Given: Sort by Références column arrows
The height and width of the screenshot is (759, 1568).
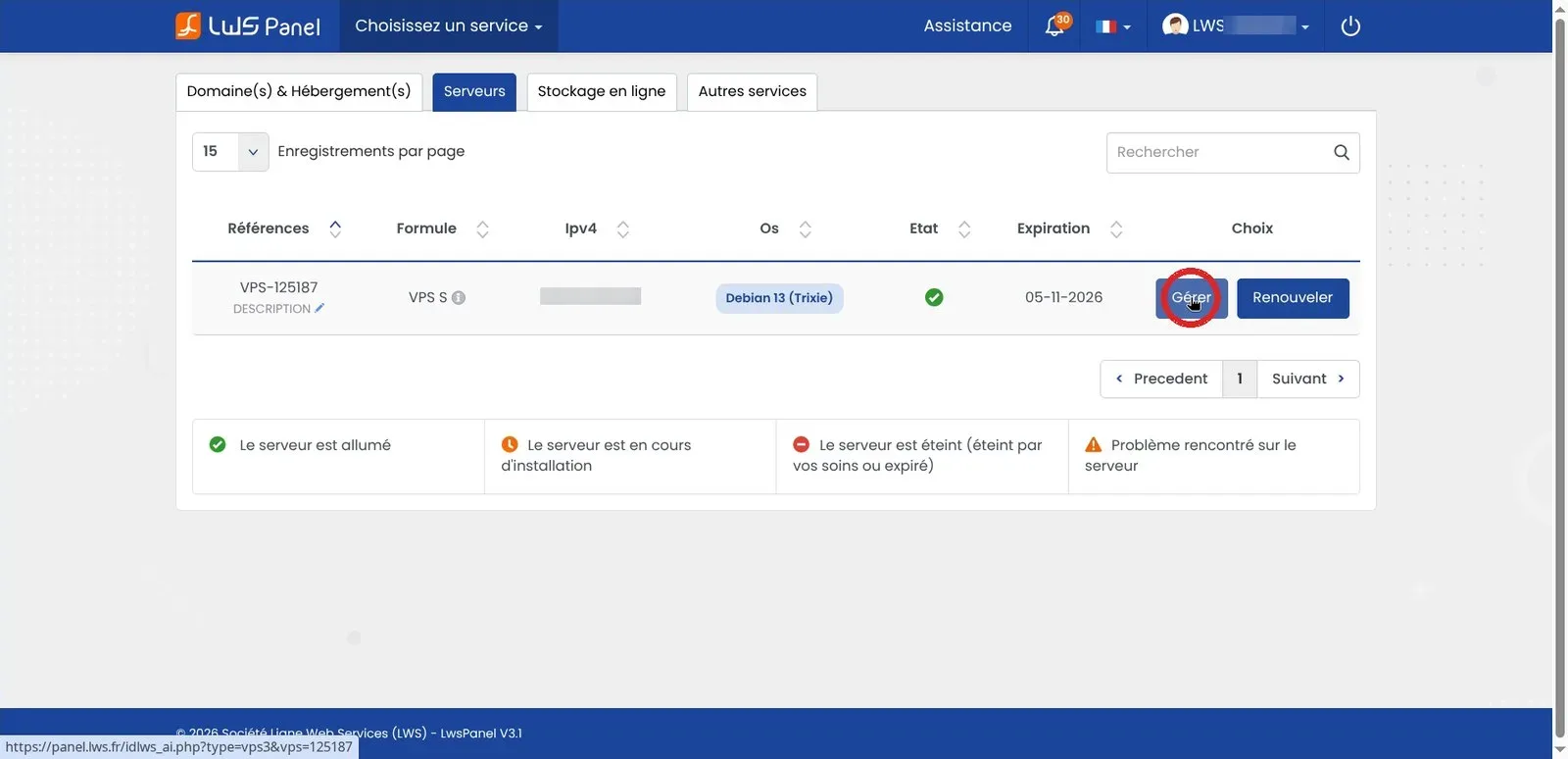Looking at the screenshot, I should pyautogui.click(x=335, y=228).
